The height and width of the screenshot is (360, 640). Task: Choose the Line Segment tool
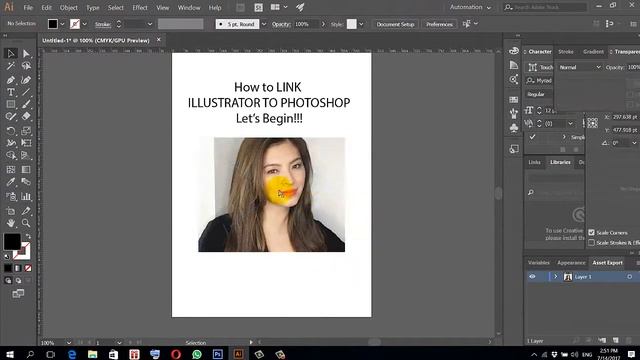[x=26, y=92]
